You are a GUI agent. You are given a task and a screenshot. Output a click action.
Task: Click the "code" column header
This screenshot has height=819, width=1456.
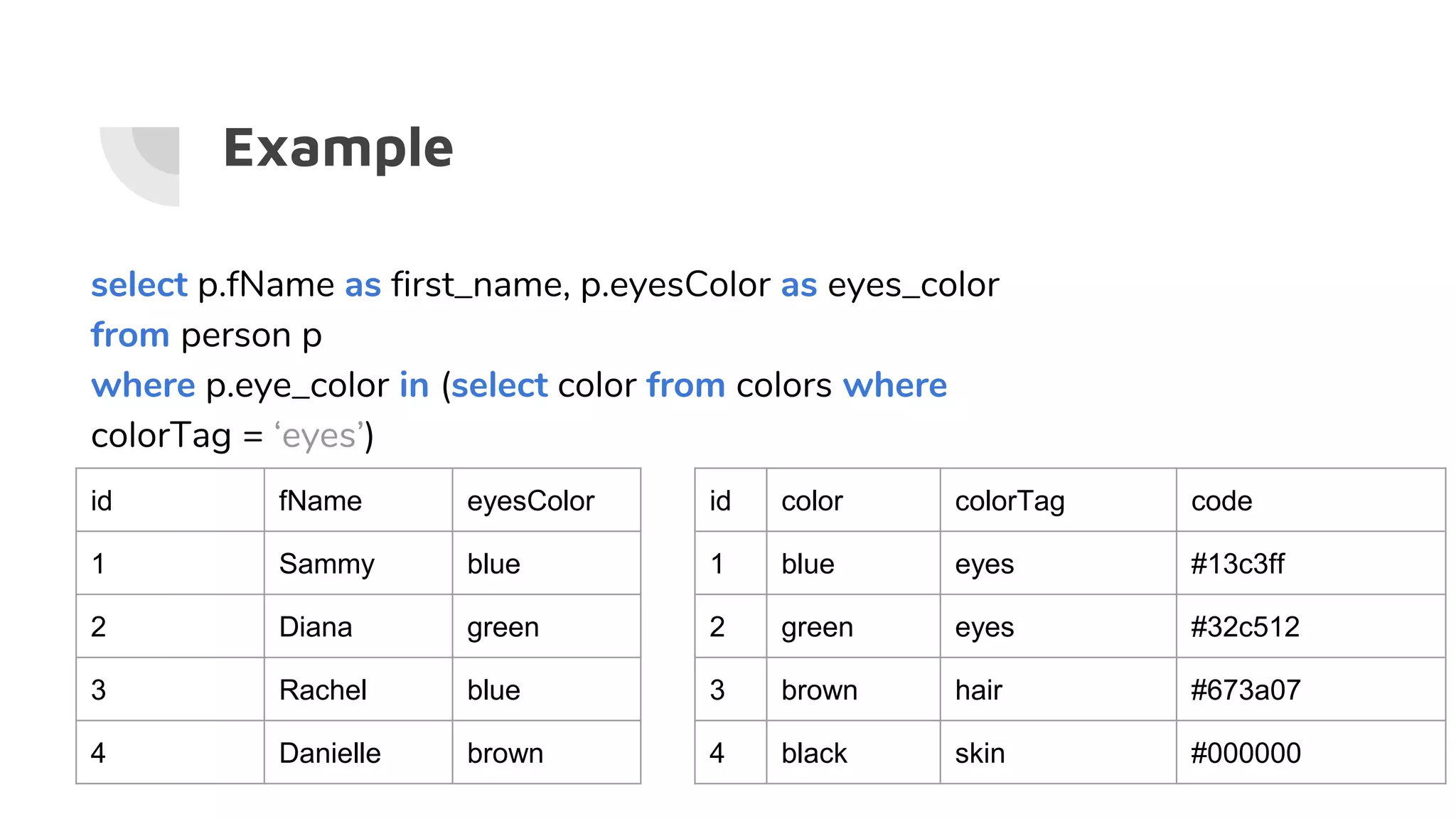[x=1221, y=501]
